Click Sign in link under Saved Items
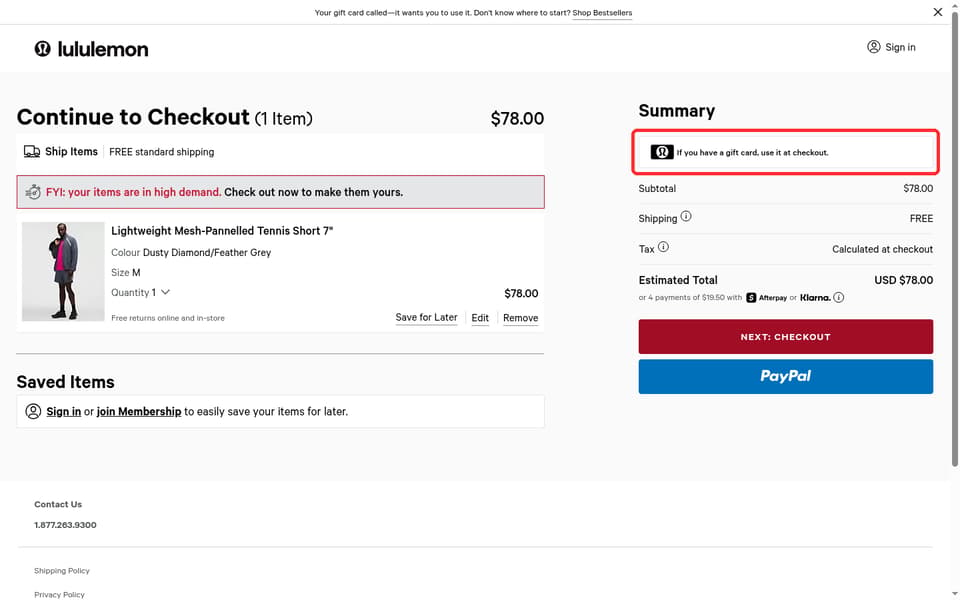 (x=64, y=411)
